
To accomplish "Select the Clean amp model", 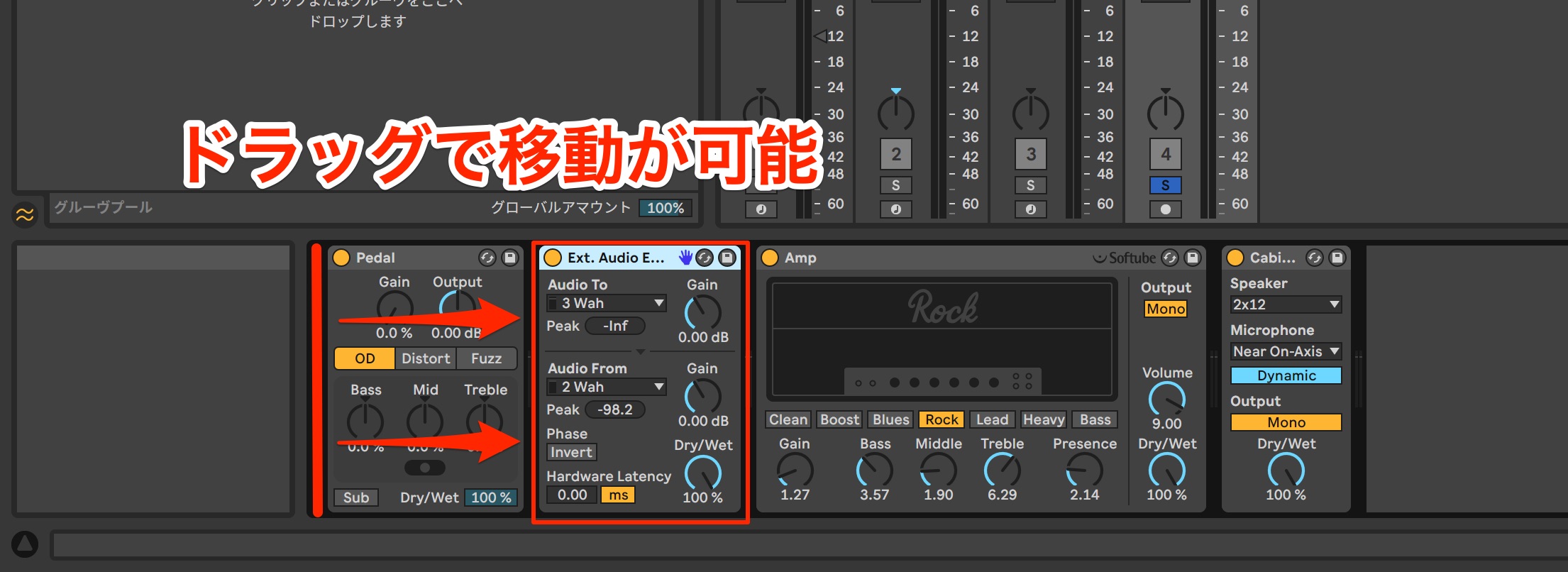I will coord(788,419).
